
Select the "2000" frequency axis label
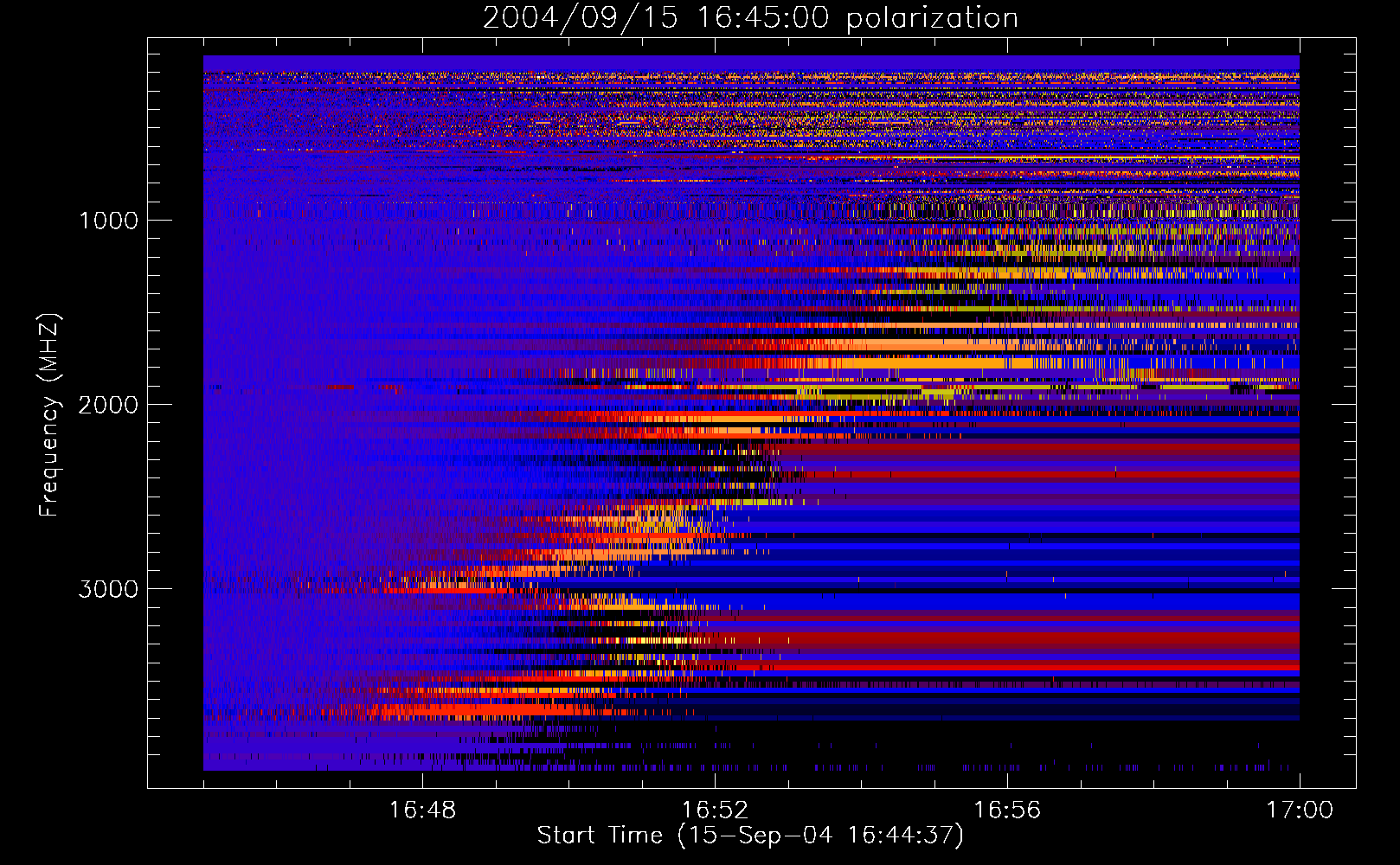pos(108,405)
